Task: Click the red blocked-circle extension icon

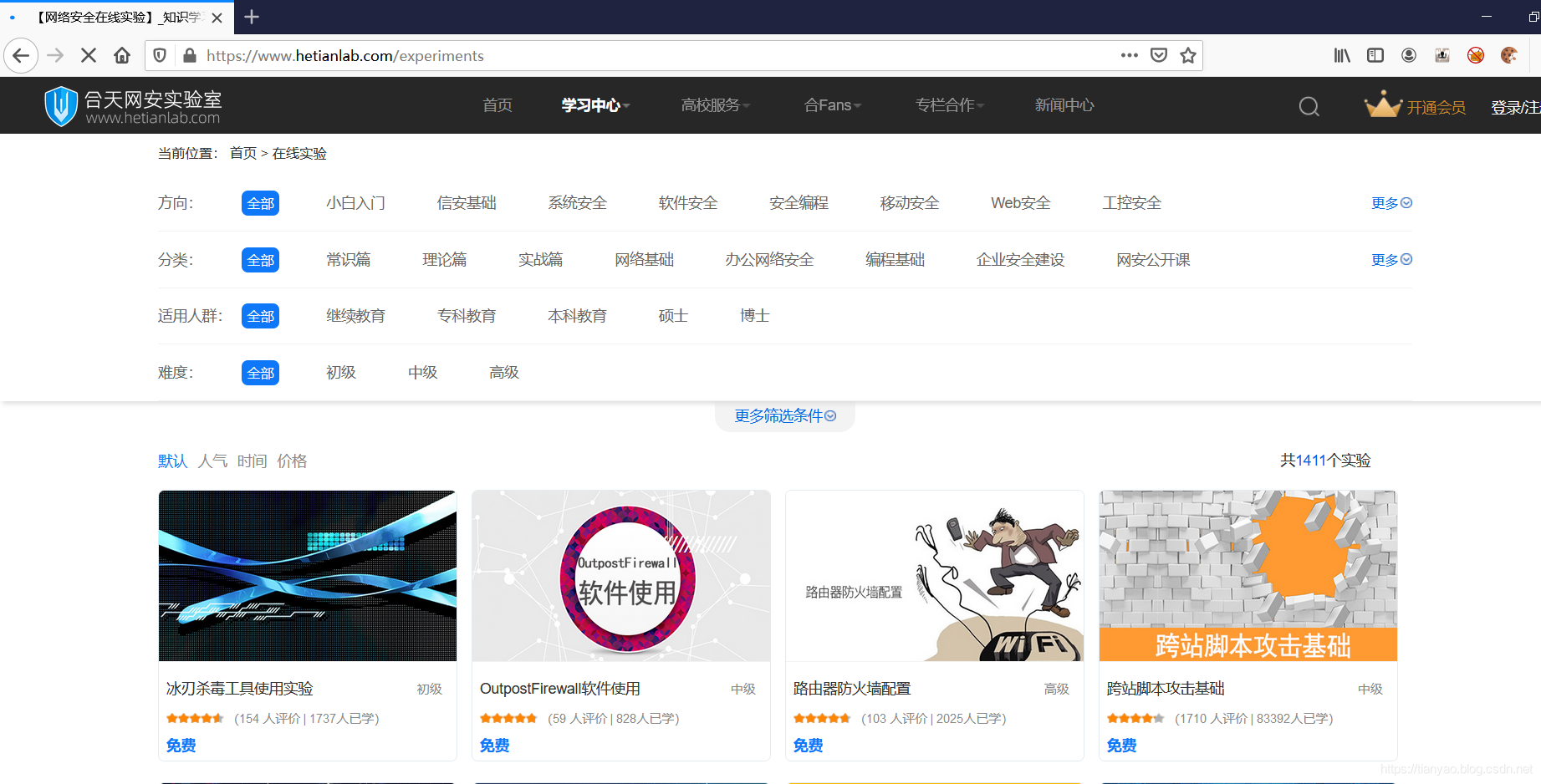Action: 1476,55
